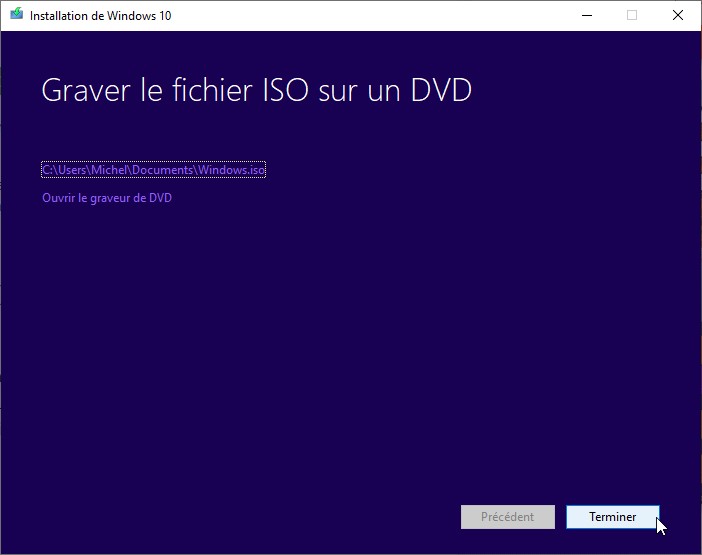Image resolution: width=702 pixels, height=555 pixels.
Task: Open the C:\Users\Michel\Documents\Windows.iso path link
Action: (x=153, y=170)
